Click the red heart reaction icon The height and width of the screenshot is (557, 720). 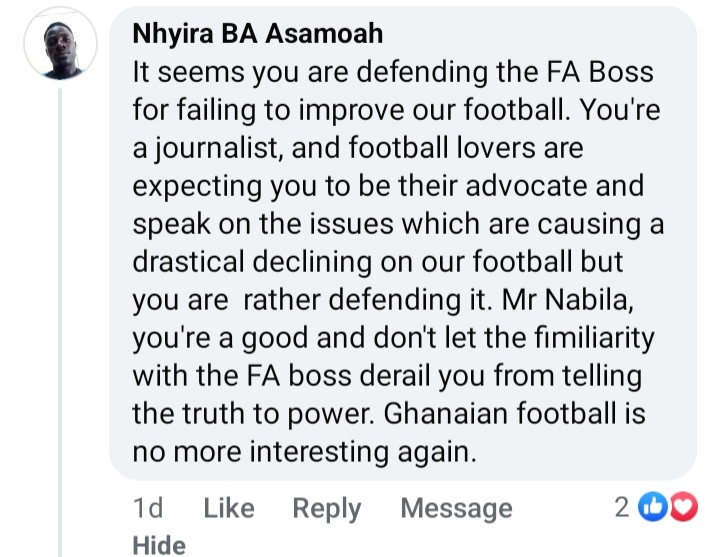click(x=681, y=507)
